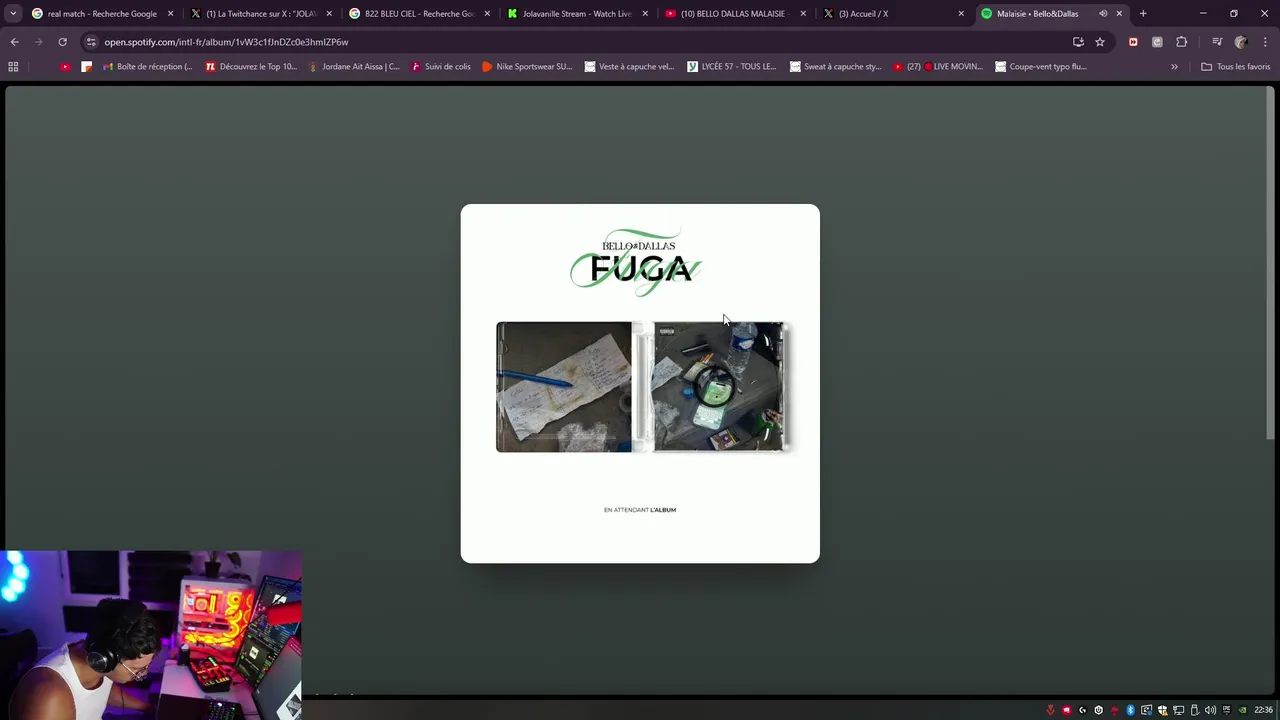1280x720 pixels.
Task: Open the Gmail 'Boîte de réception' bookmark
Action: (x=148, y=67)
